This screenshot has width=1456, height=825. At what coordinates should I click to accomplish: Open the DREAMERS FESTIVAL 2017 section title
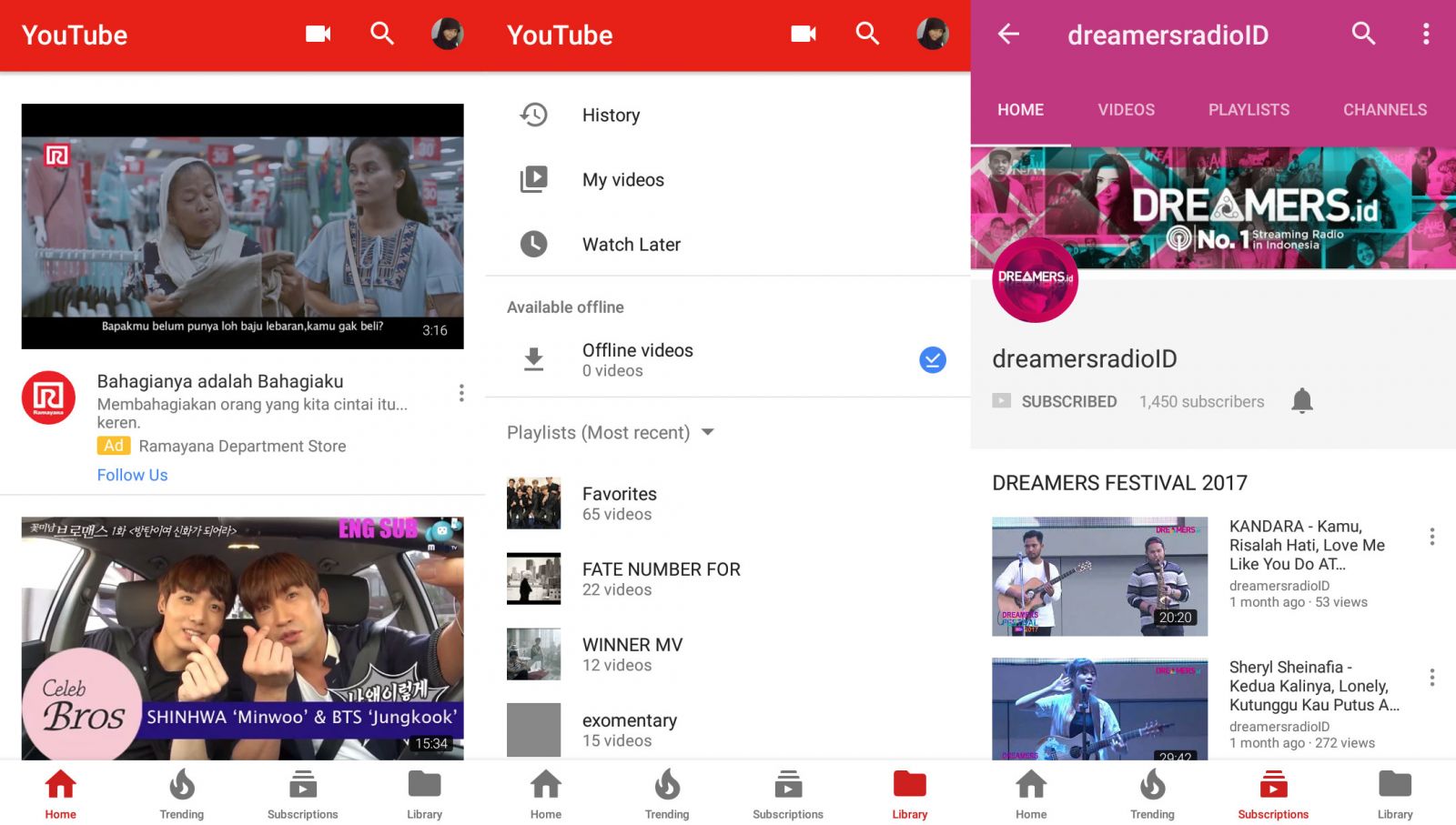click(1119, 483)
